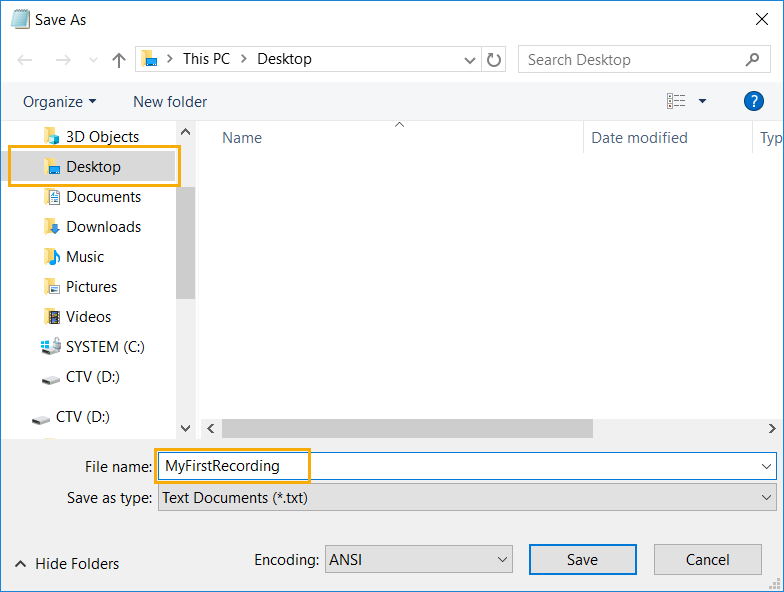Click the Back navigation arrow
This screenshot has height=592, width=784.
tap(24, 60)
